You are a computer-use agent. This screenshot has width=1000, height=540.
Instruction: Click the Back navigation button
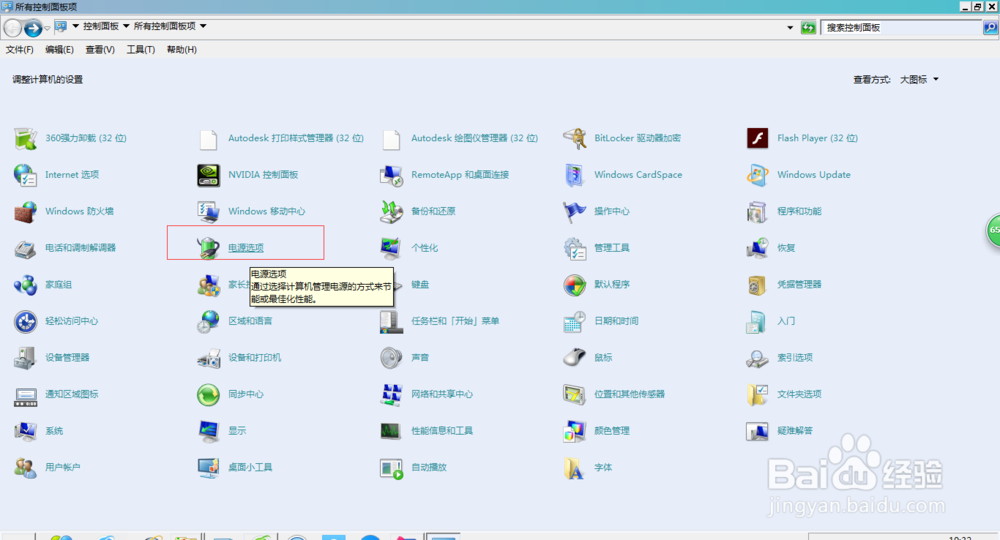[13, 28]
